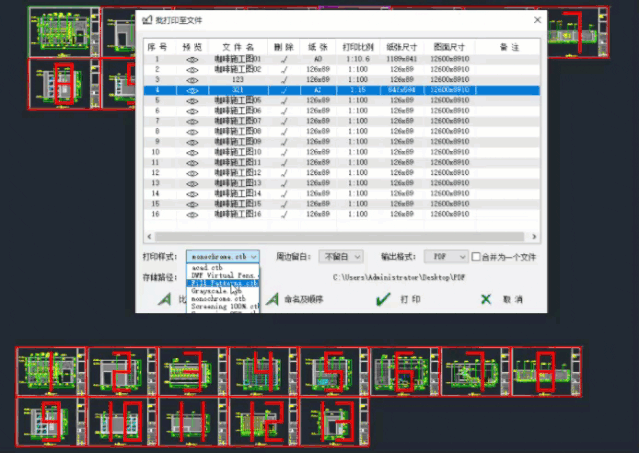Select row 3 named 123

click(238, 80)
